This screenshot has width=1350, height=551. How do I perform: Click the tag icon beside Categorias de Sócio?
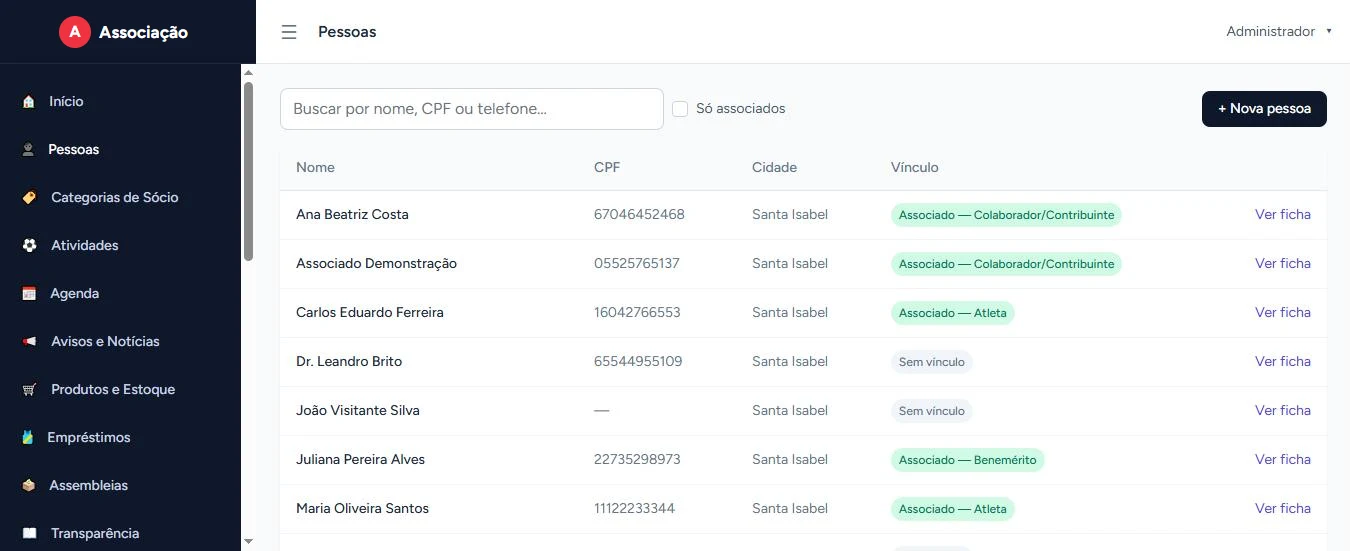click(29, 197)
